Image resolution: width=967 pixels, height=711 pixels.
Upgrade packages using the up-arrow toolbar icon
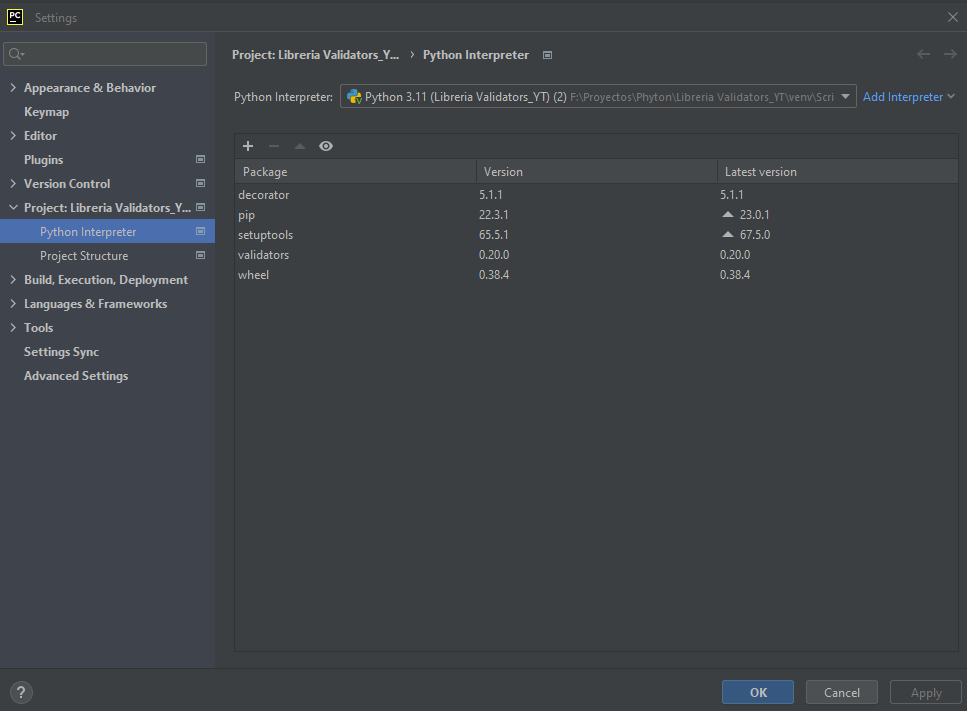click(x=299, y=146)
